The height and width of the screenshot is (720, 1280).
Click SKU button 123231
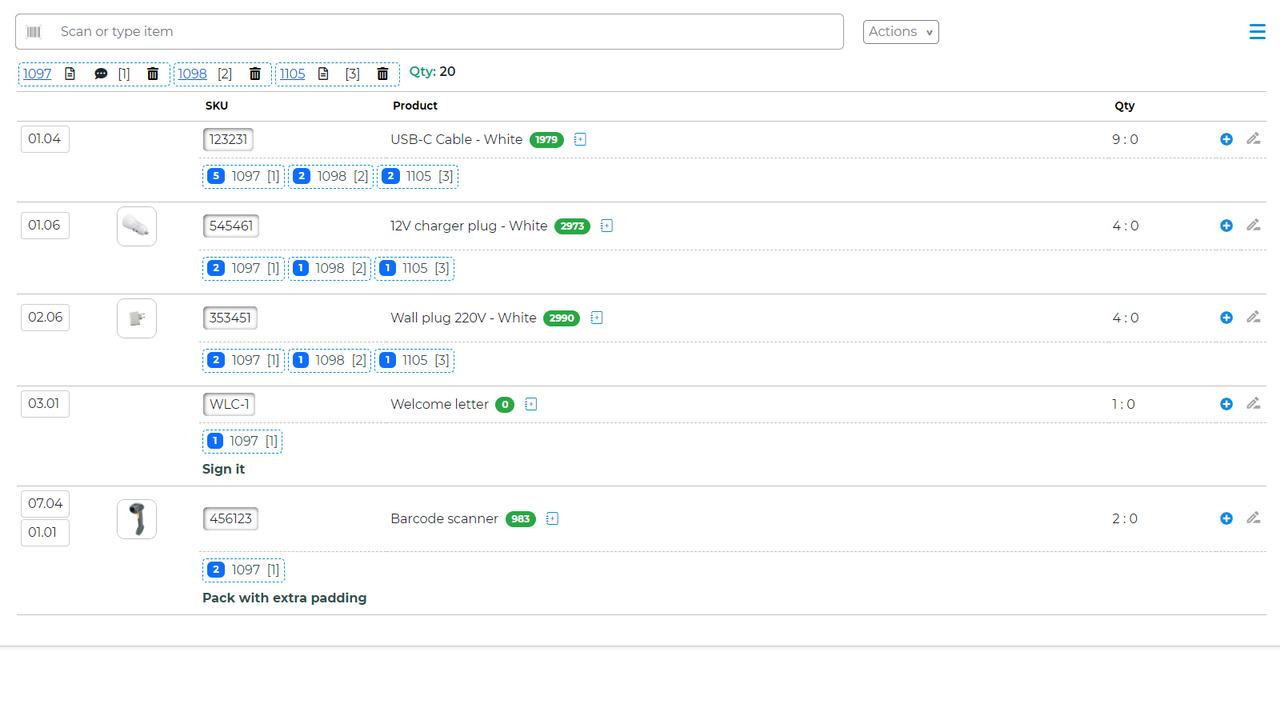click(x=228, y=140)
